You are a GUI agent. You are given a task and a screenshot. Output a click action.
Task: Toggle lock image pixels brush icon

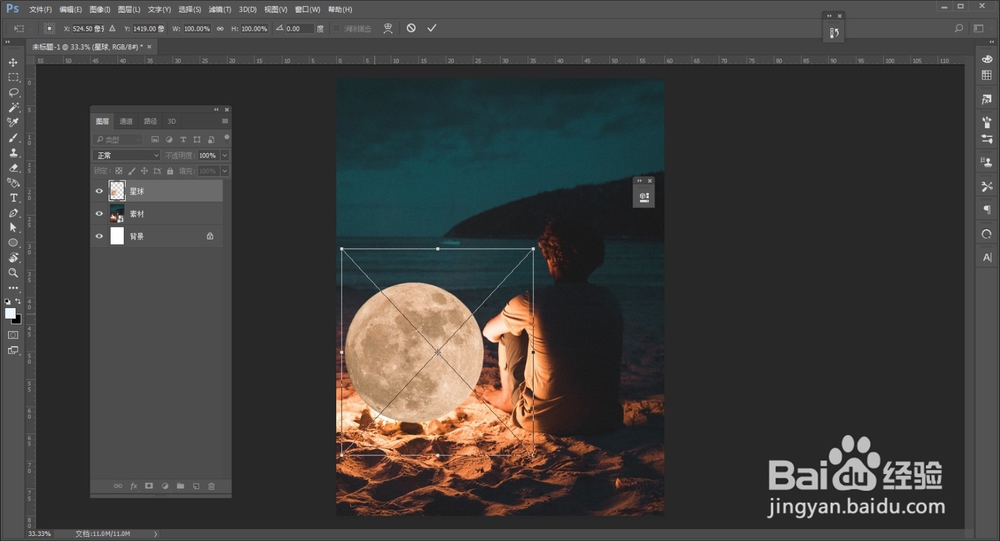click(x=131, y=171)
